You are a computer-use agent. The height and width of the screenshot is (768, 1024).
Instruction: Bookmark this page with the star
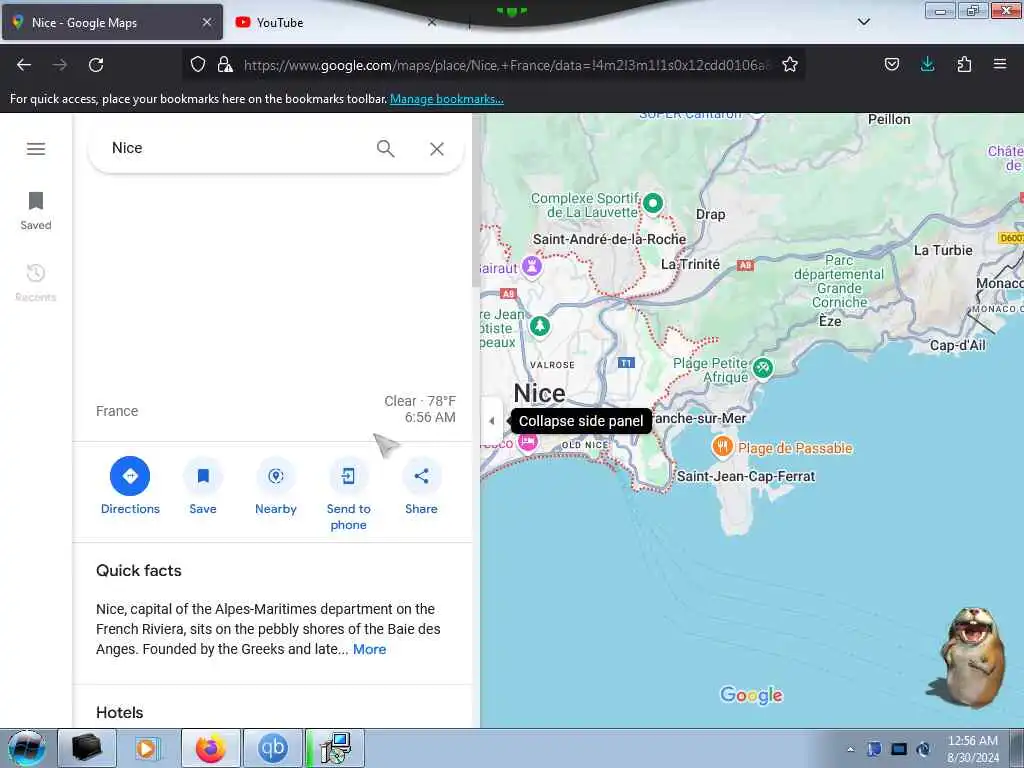click(x=790, y=64)
